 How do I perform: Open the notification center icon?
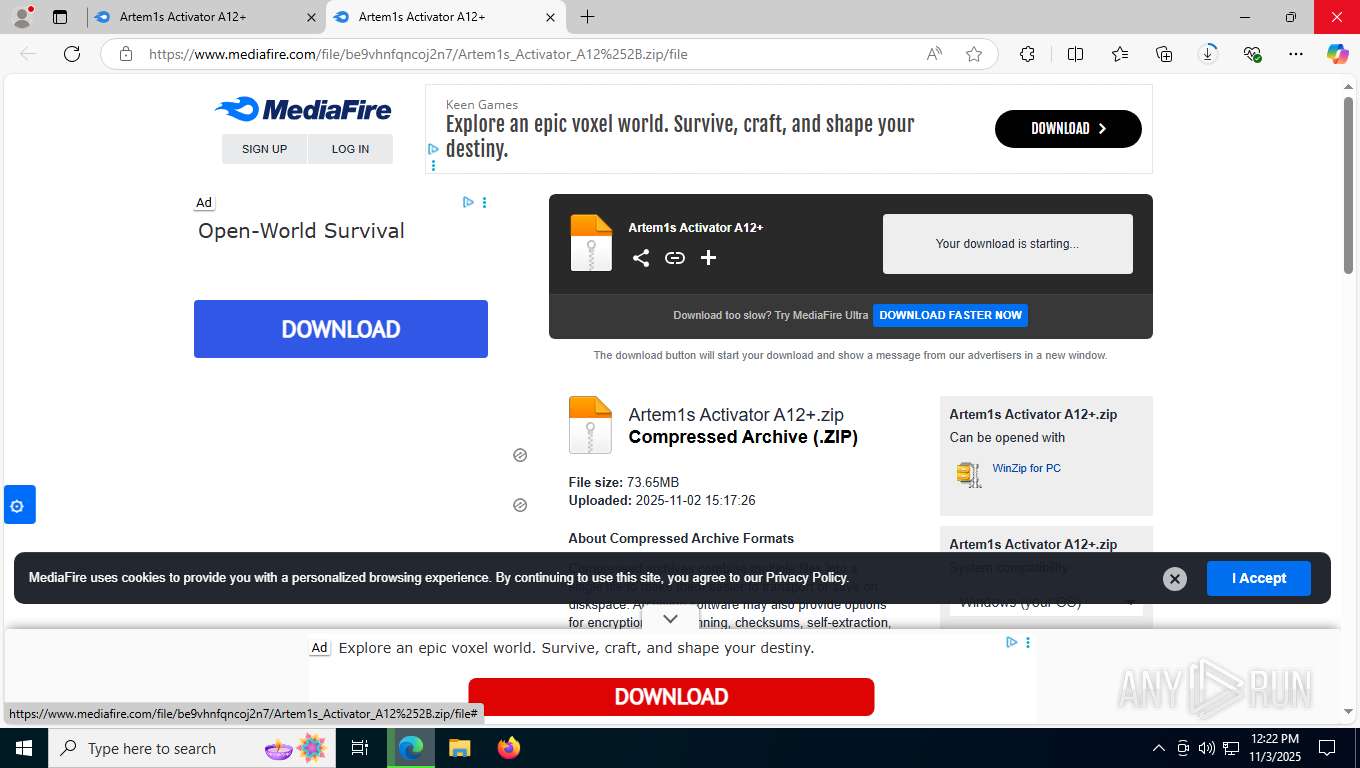click(x=1327, y=748)
